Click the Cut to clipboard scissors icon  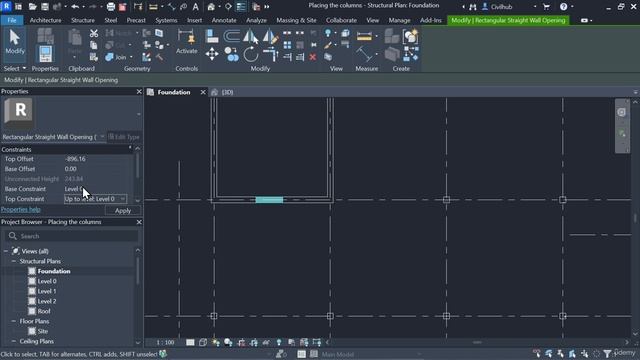click(x=94, y=33)
